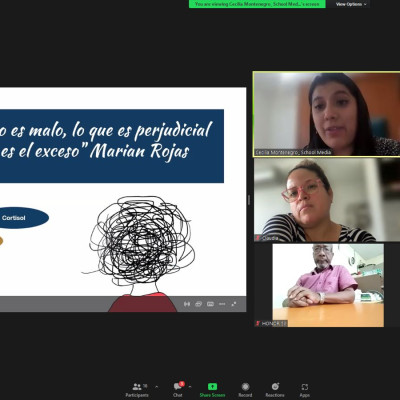Screen dimensions: 400x400
Task: Select Claudia's video tile
Action: tap(327, 200)
